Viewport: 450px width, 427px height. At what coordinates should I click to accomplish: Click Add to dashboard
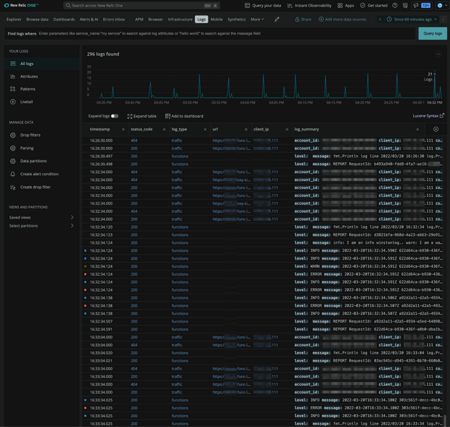(184, 116)
